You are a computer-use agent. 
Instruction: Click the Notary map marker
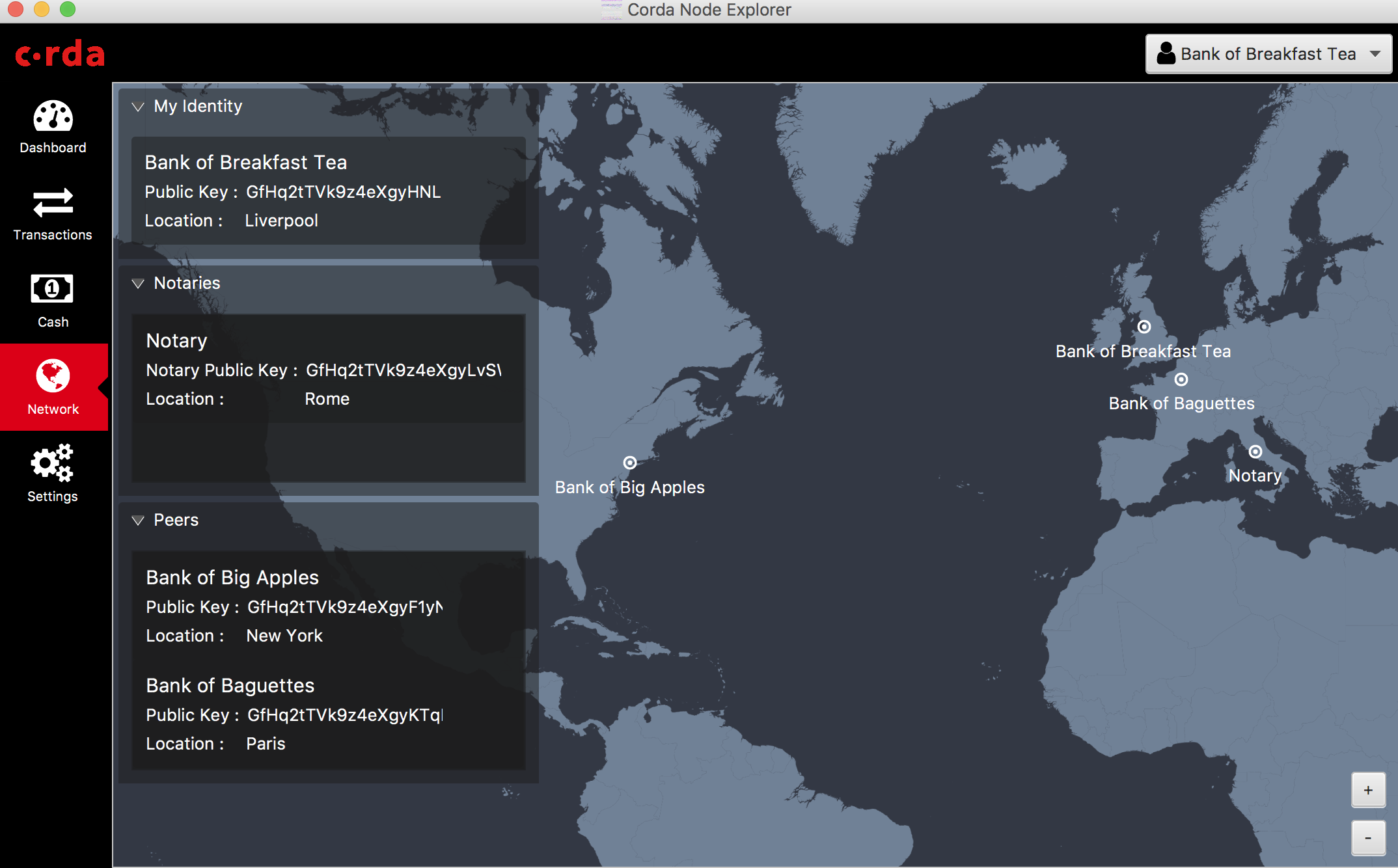pos(1255,452)
